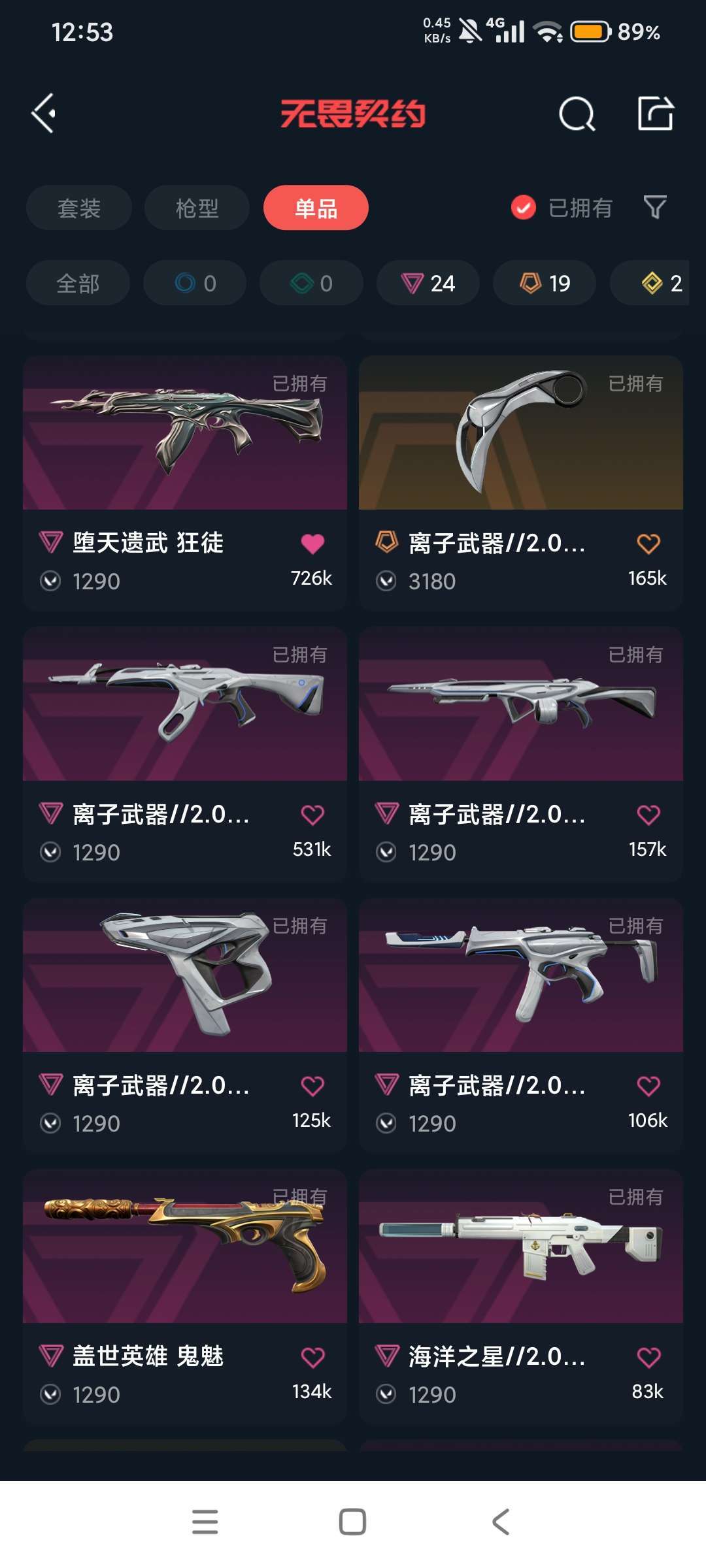Unlike the 堕天遗武 狂徒 filled heart
Screen dimensions: 706x1568
tap(312, 544)
